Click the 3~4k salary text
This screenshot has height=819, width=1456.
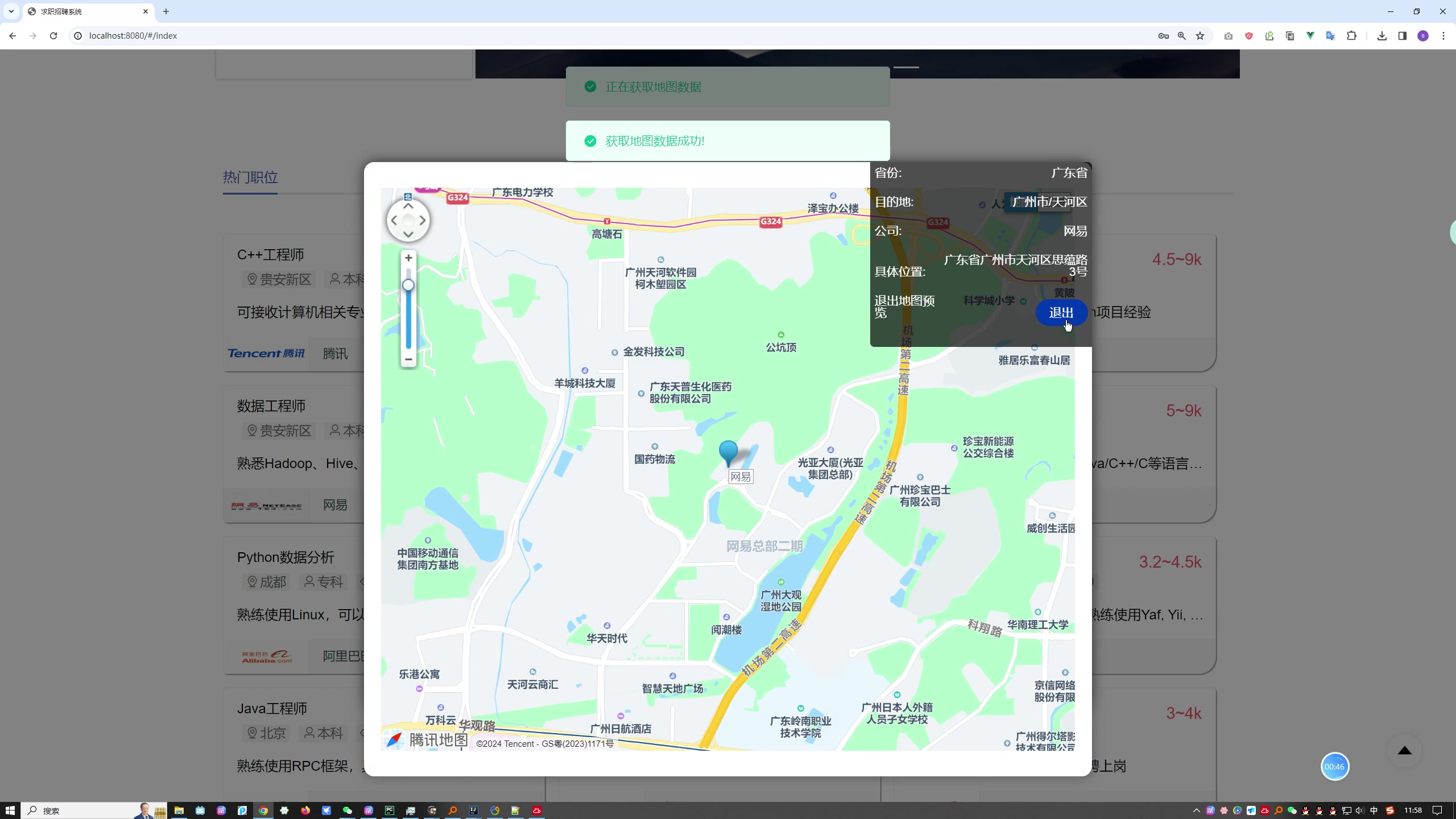pyautogui.click(x=1184, y=713)
